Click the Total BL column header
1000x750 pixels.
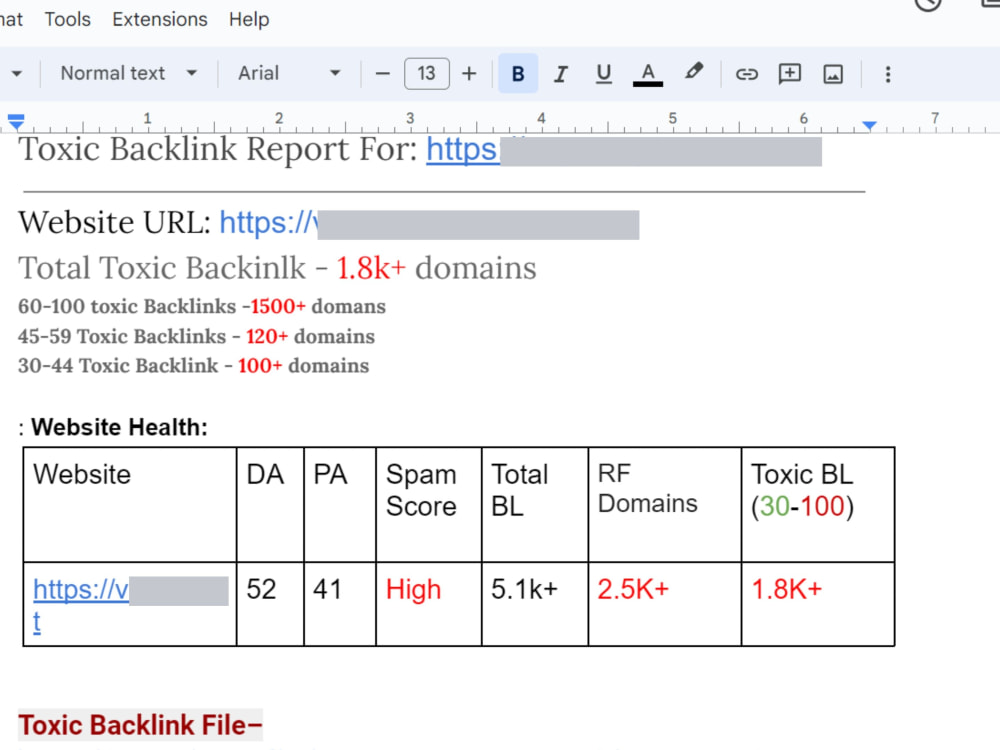point(534,504)
